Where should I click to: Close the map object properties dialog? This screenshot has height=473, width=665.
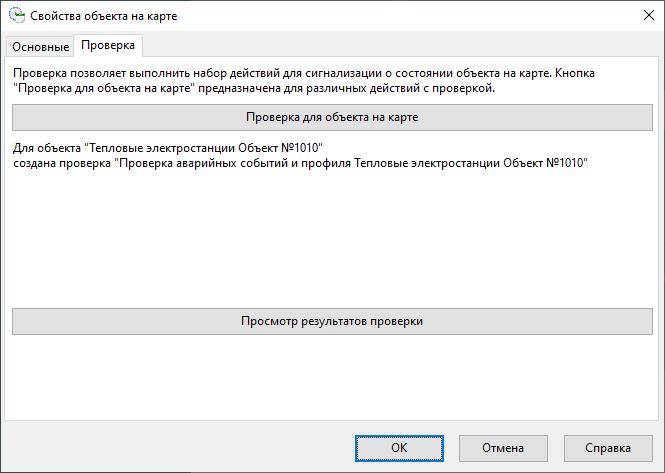[x=642, y=17]
